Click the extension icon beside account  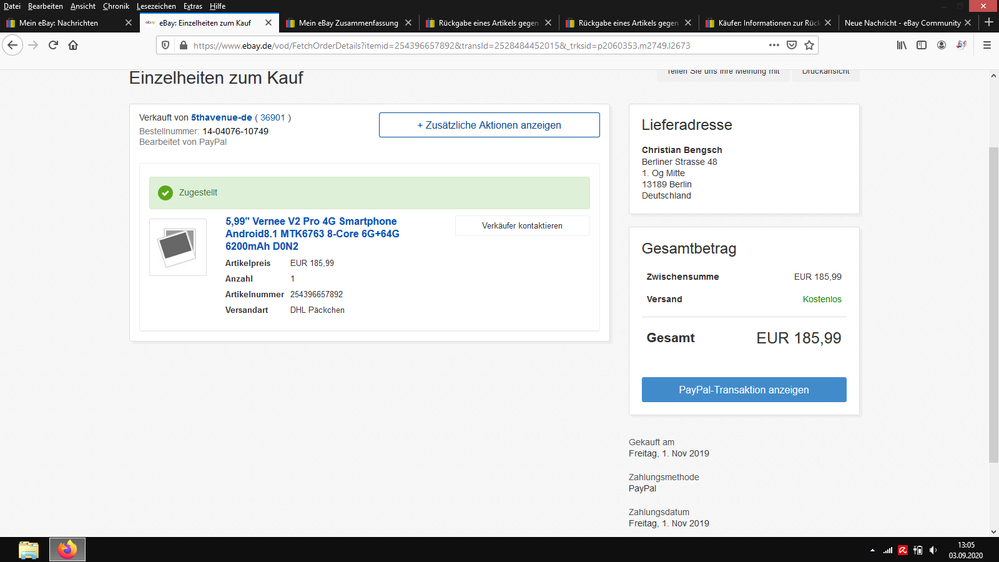(x=961, y=45)
